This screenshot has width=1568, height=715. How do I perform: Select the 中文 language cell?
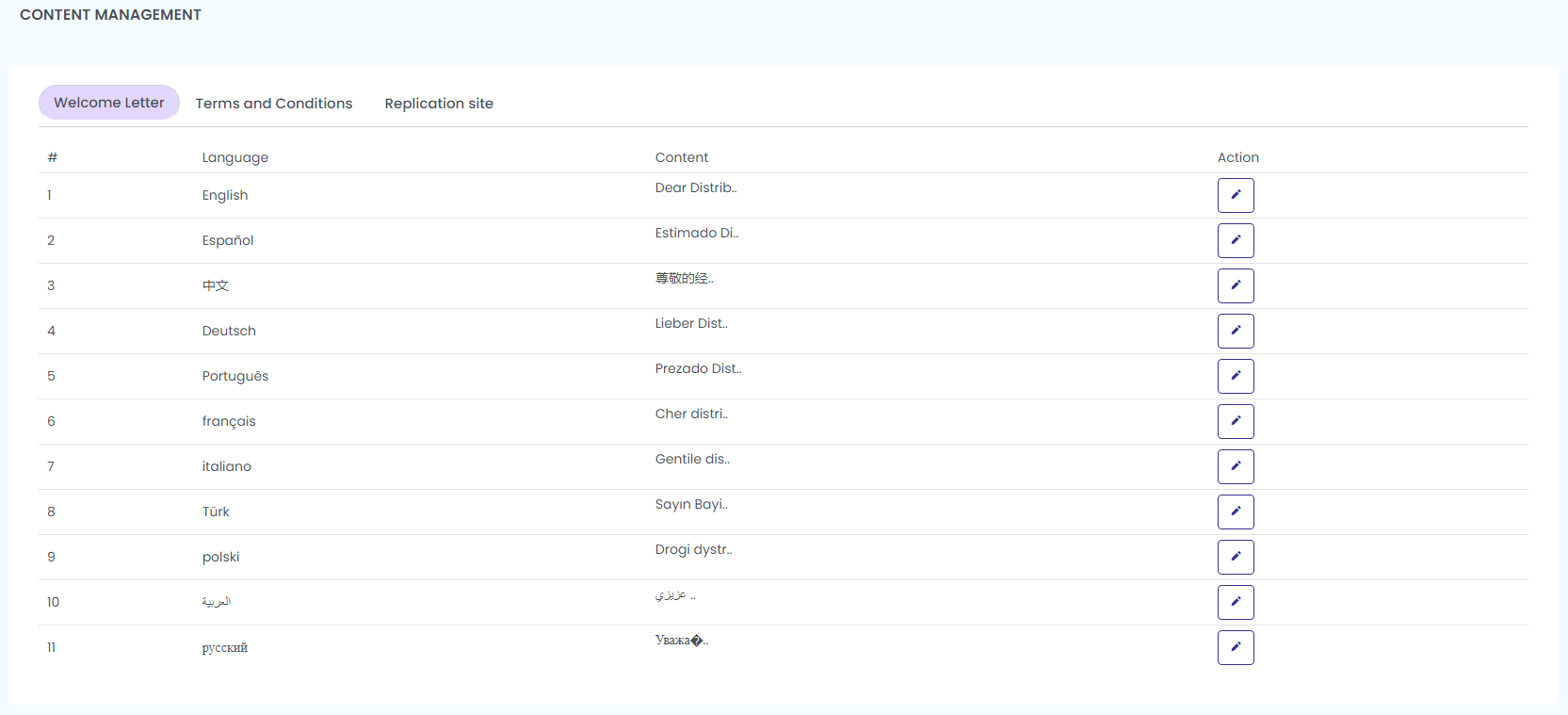[216, 285]
